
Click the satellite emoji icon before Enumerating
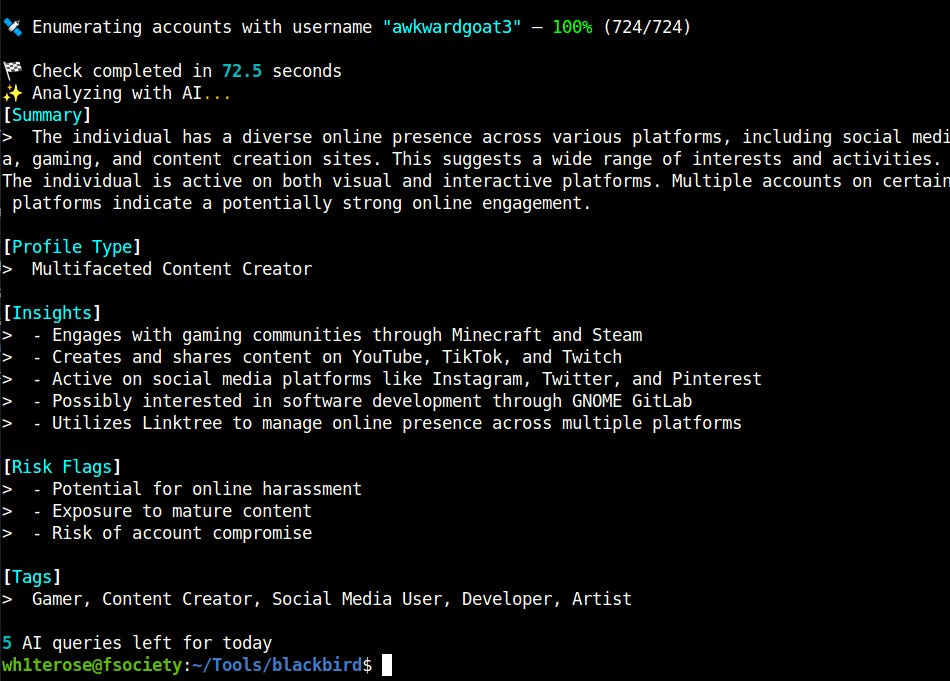tap(12, 27)
